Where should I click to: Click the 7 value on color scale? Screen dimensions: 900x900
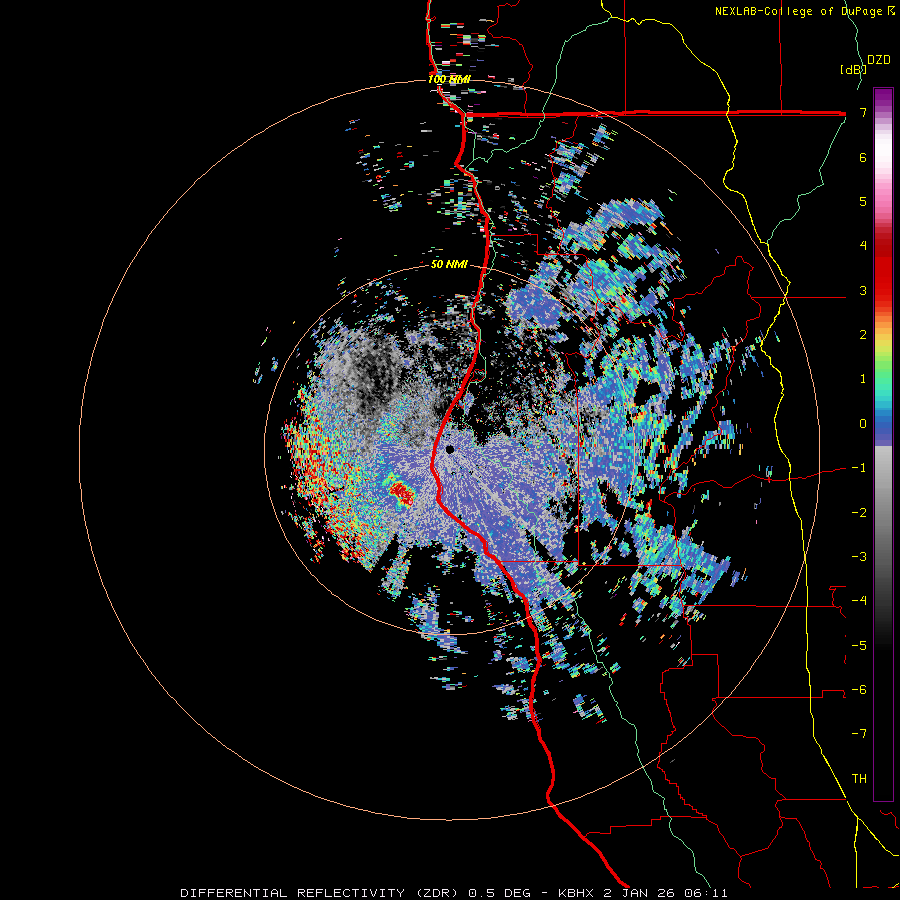tap(863, 112)
